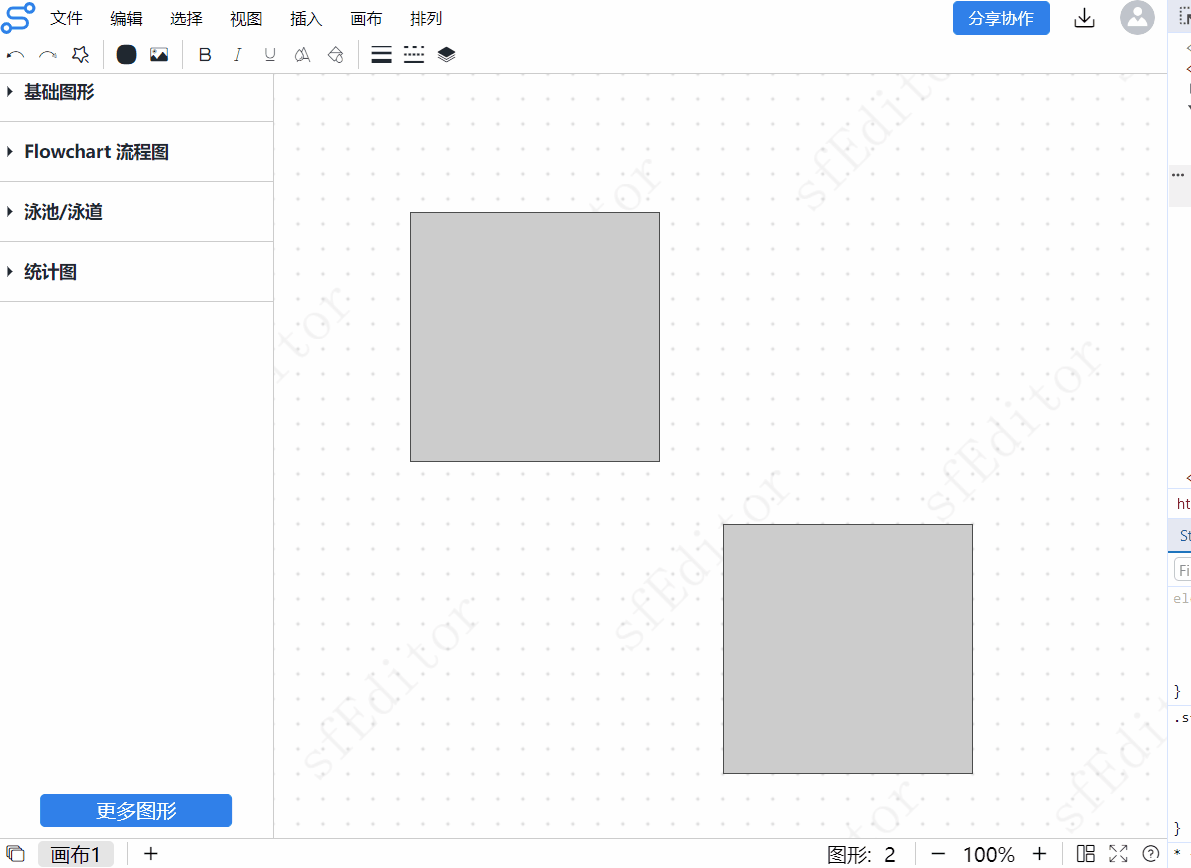Add a new canvas with plus icon
The image size is (1191, 868).
[x=150, y=854]
